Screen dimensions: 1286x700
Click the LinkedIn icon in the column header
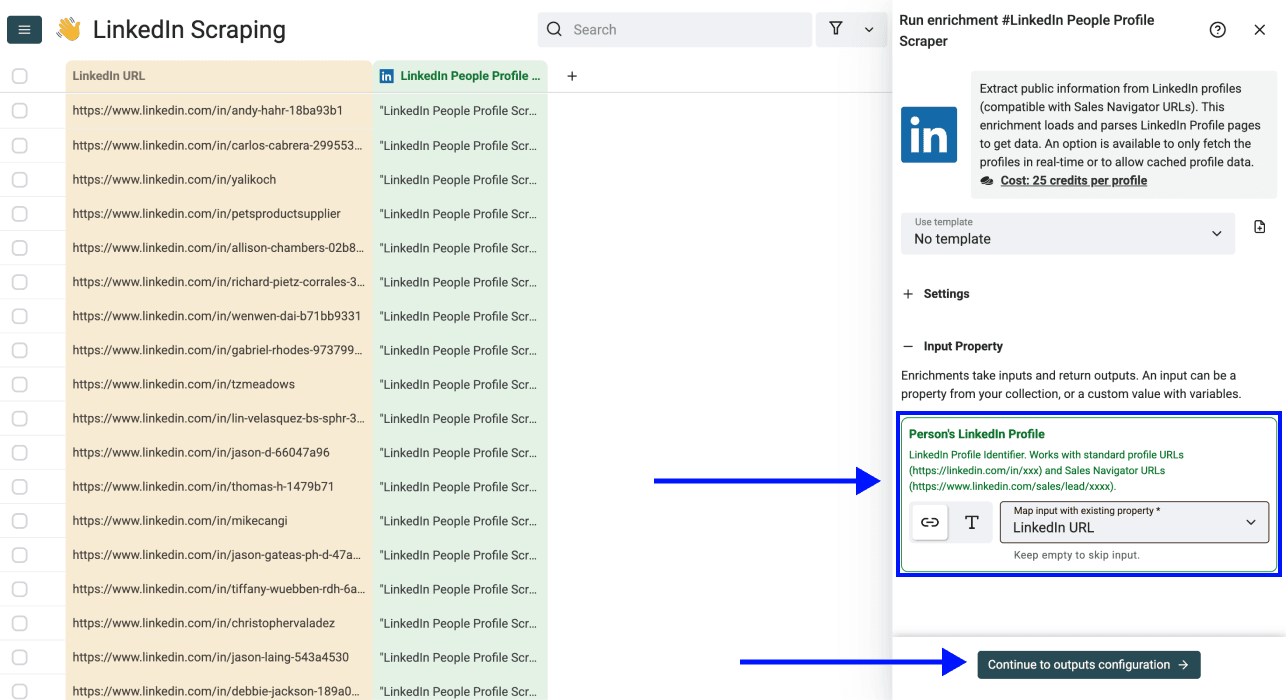[x=386, y=75]
